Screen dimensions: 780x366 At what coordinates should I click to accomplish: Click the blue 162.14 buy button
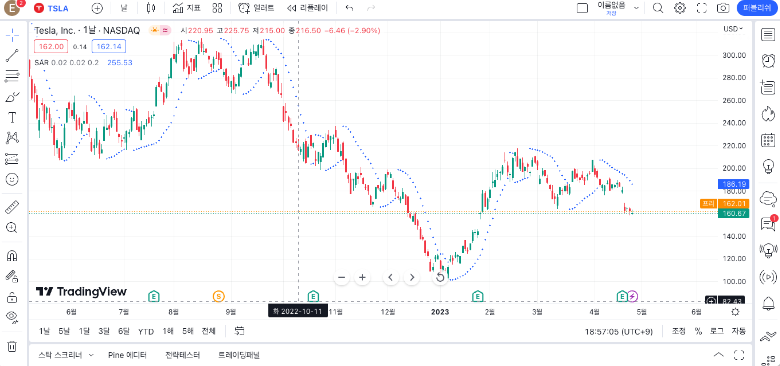click(x=109, y=46)
